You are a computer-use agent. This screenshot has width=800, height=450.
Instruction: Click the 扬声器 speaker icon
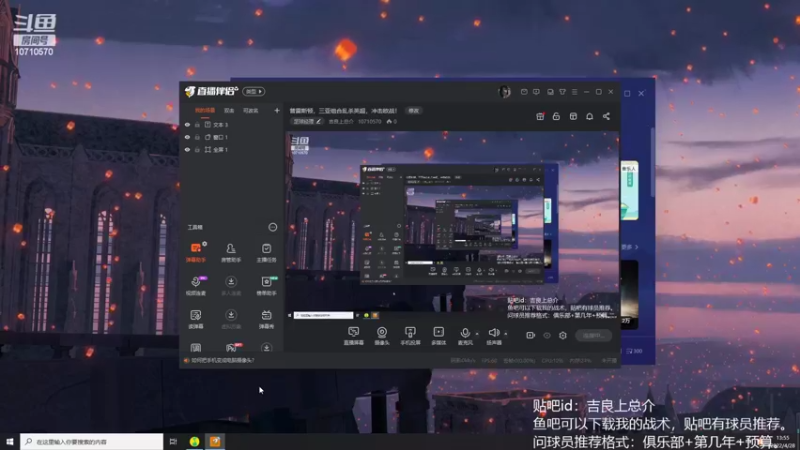pos(493,333)
